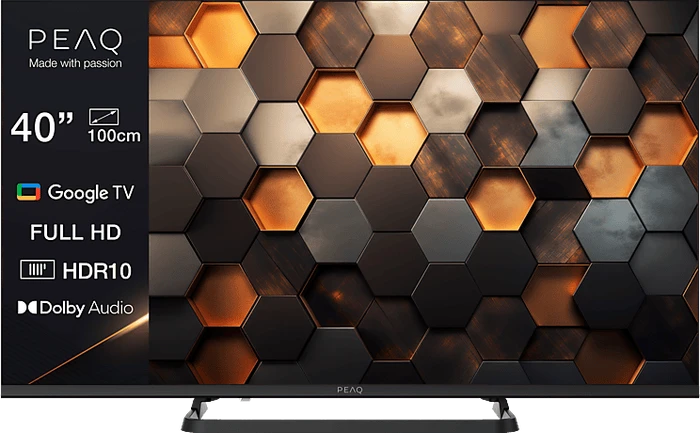Click the HDR10 bars icon

point(38,270)
